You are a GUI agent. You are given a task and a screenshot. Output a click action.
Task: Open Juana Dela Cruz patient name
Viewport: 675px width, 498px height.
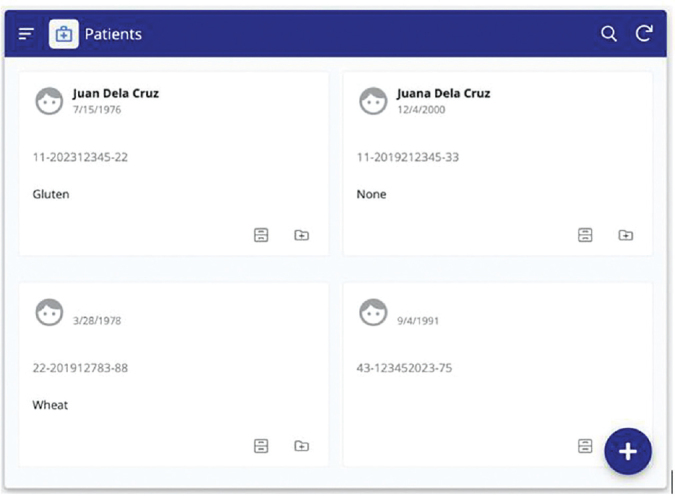(x=443, y=94)
